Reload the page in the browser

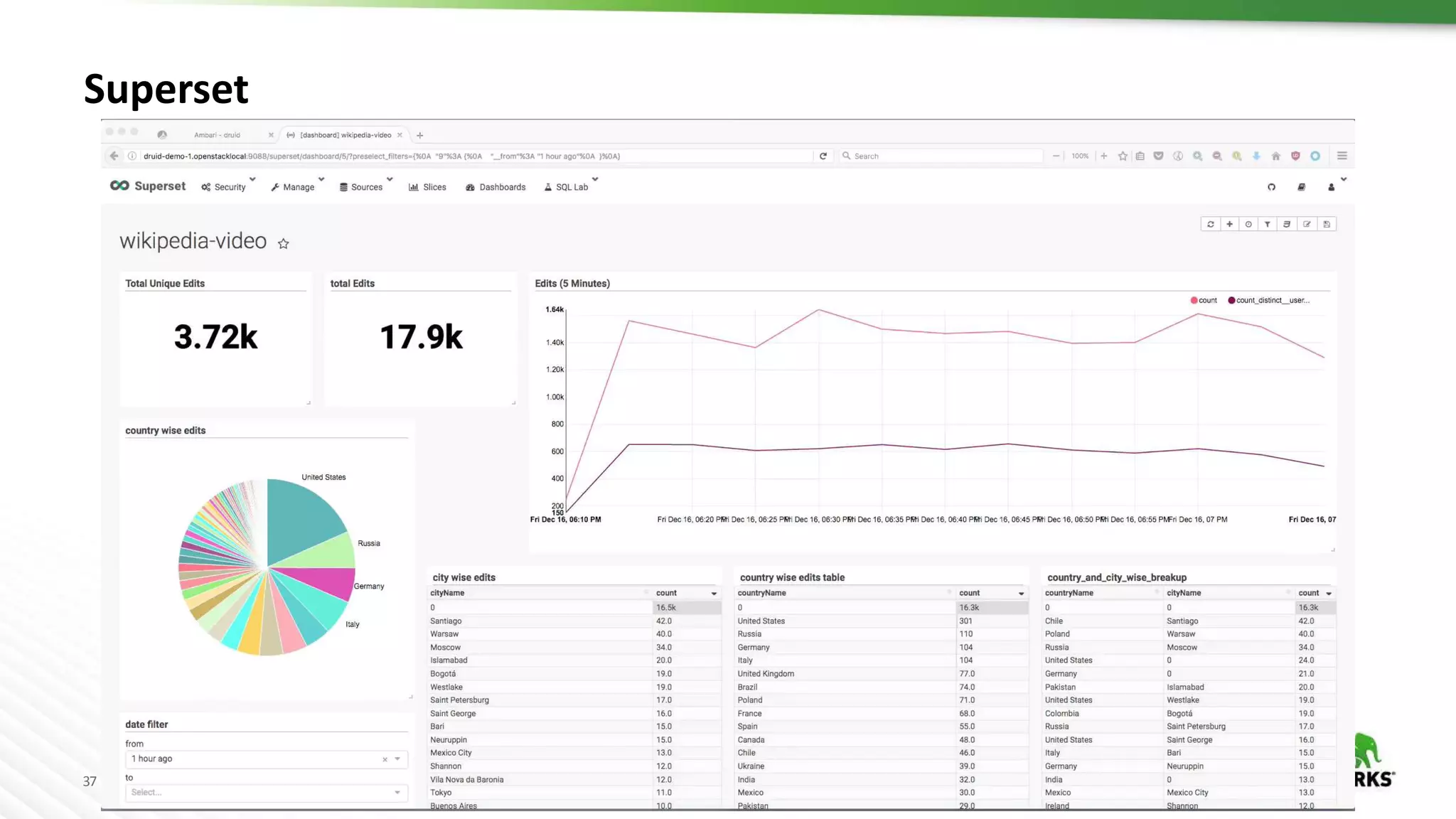pyautogui.click(x=823, y=156)
